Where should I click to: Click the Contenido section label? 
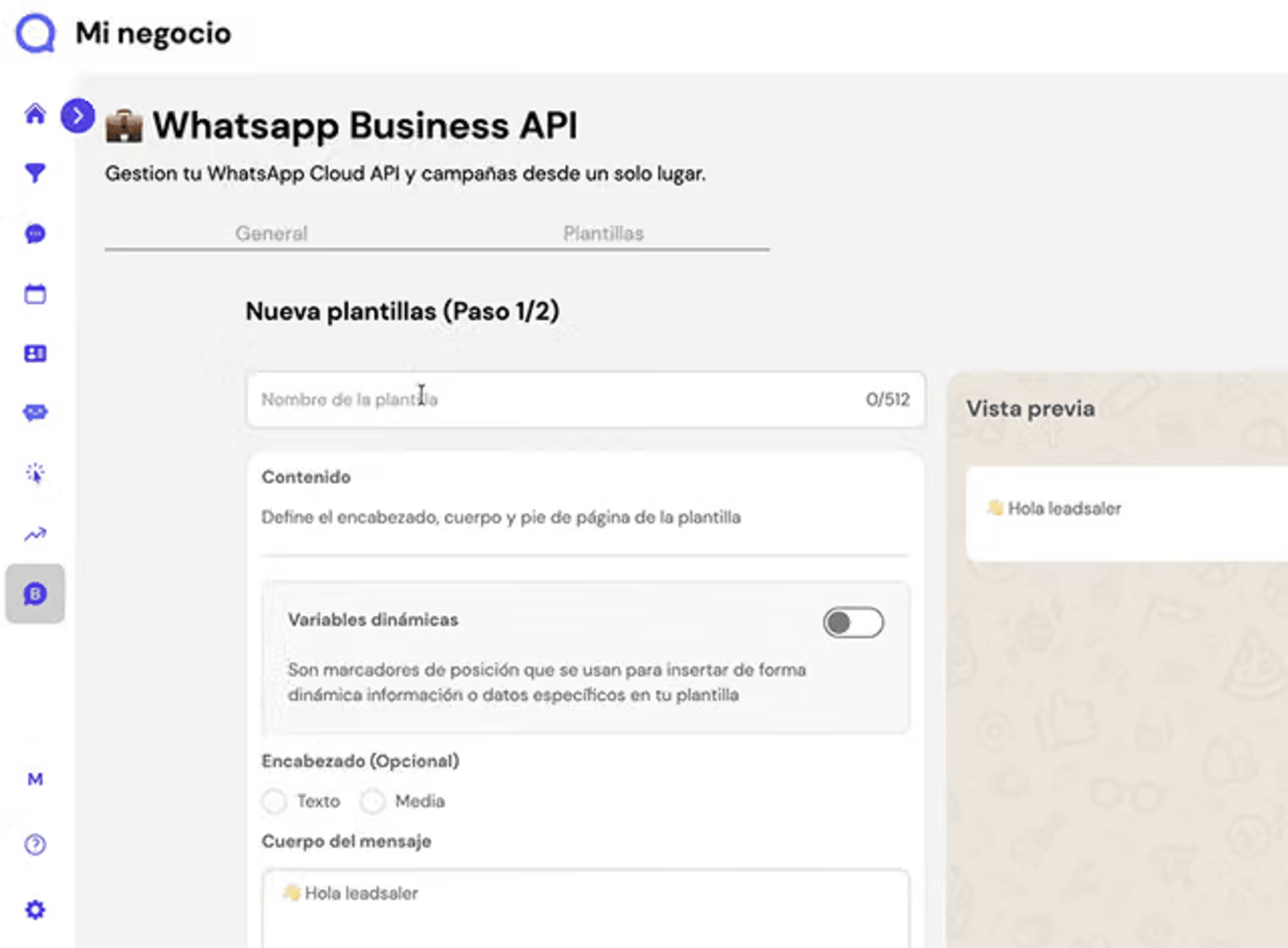pyautogui.click(x=306, y=477)
